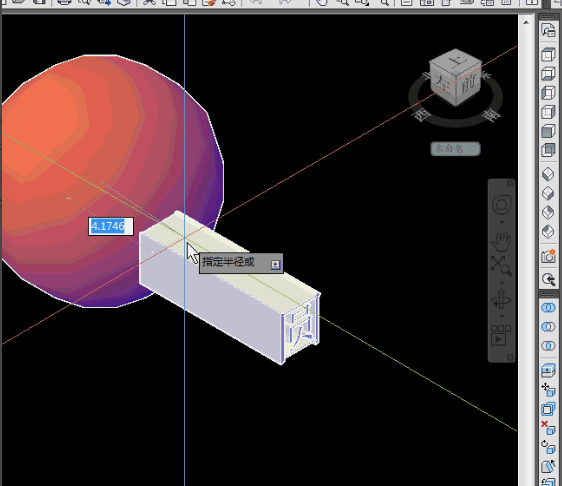This screenshot has height=486, width=562.
Task: Click the Pan hand in navigation bar
Action: coord(501,242)
